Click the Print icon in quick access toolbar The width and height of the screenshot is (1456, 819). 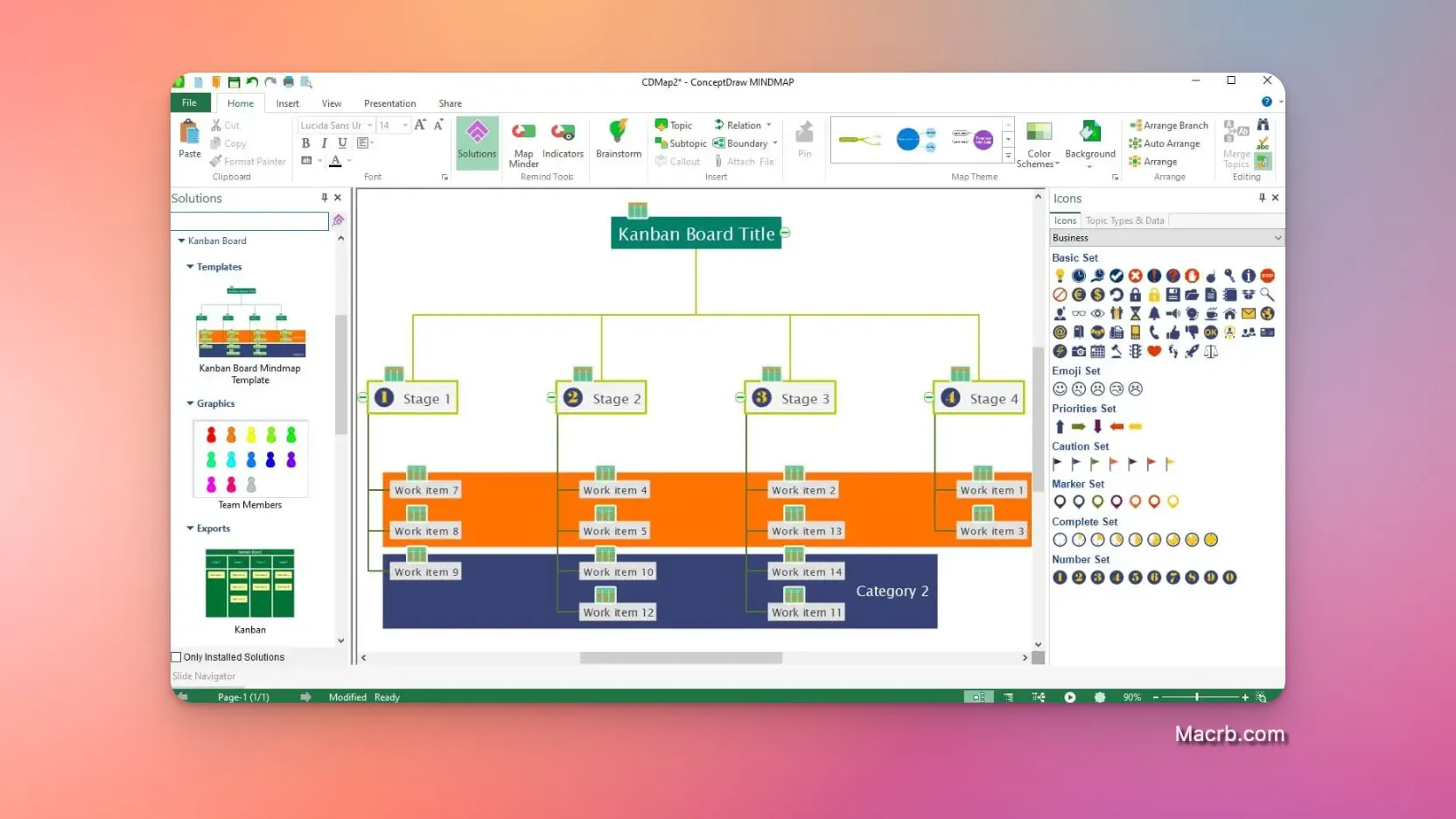[x=288, y=82]
